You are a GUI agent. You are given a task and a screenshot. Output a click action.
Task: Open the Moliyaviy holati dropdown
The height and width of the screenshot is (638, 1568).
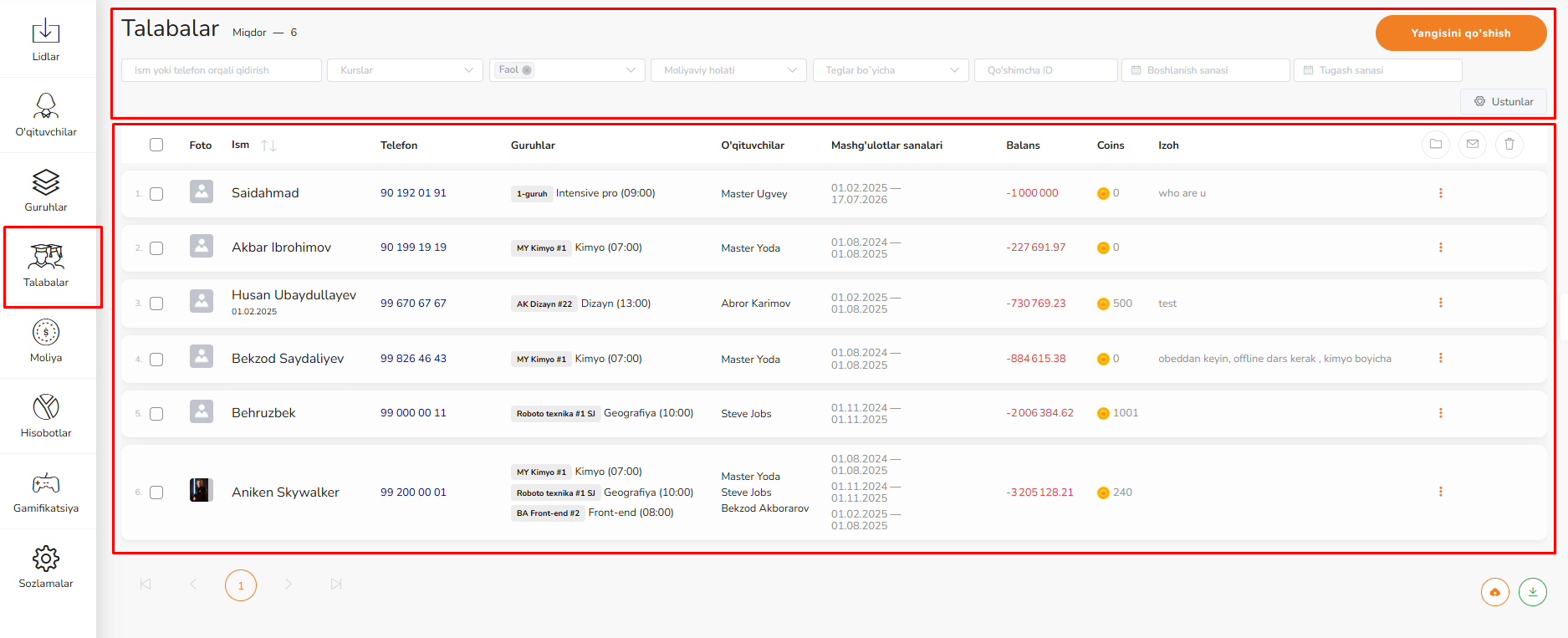pos(728,70)
